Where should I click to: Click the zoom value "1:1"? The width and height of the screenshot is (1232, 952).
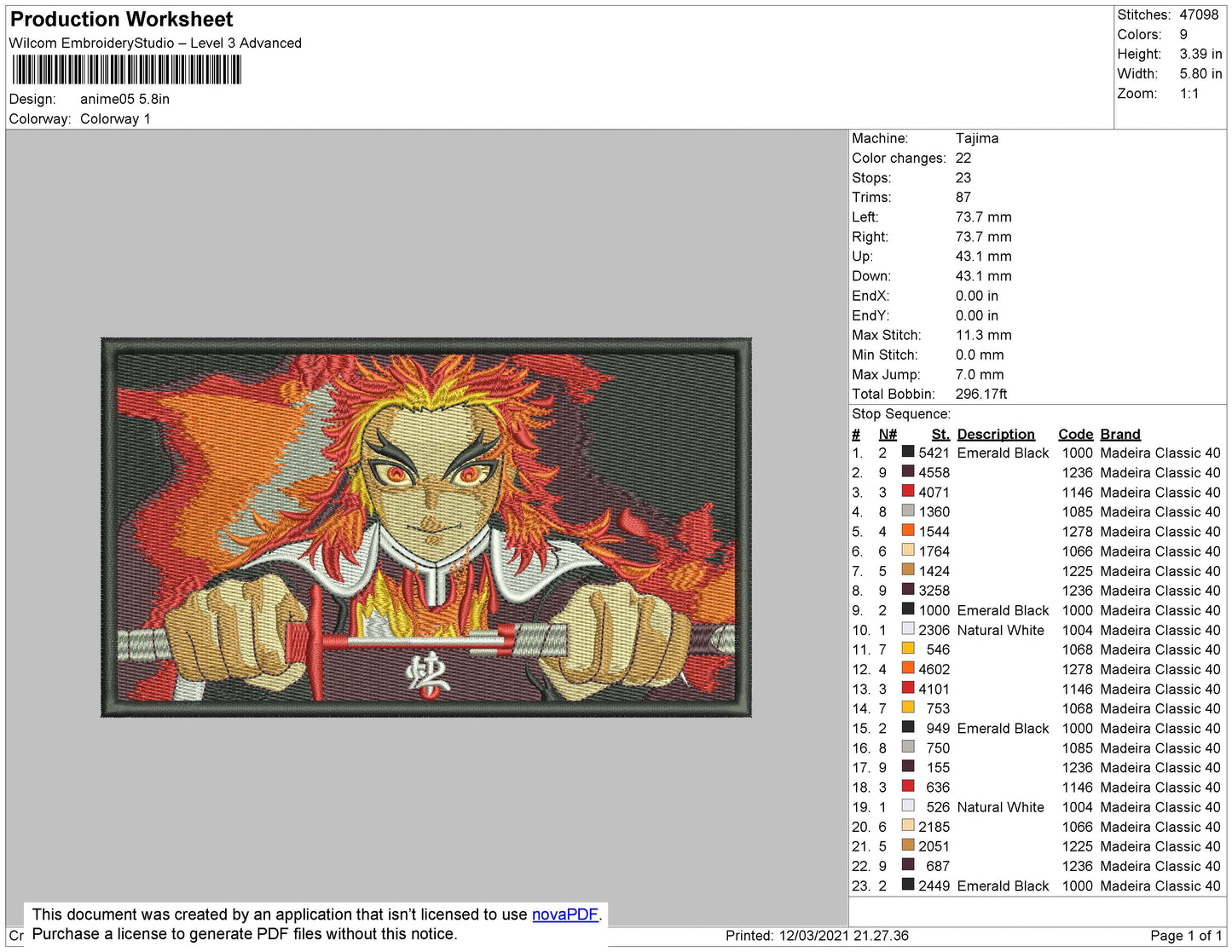pyautogui.click(x=1189, y=94)
